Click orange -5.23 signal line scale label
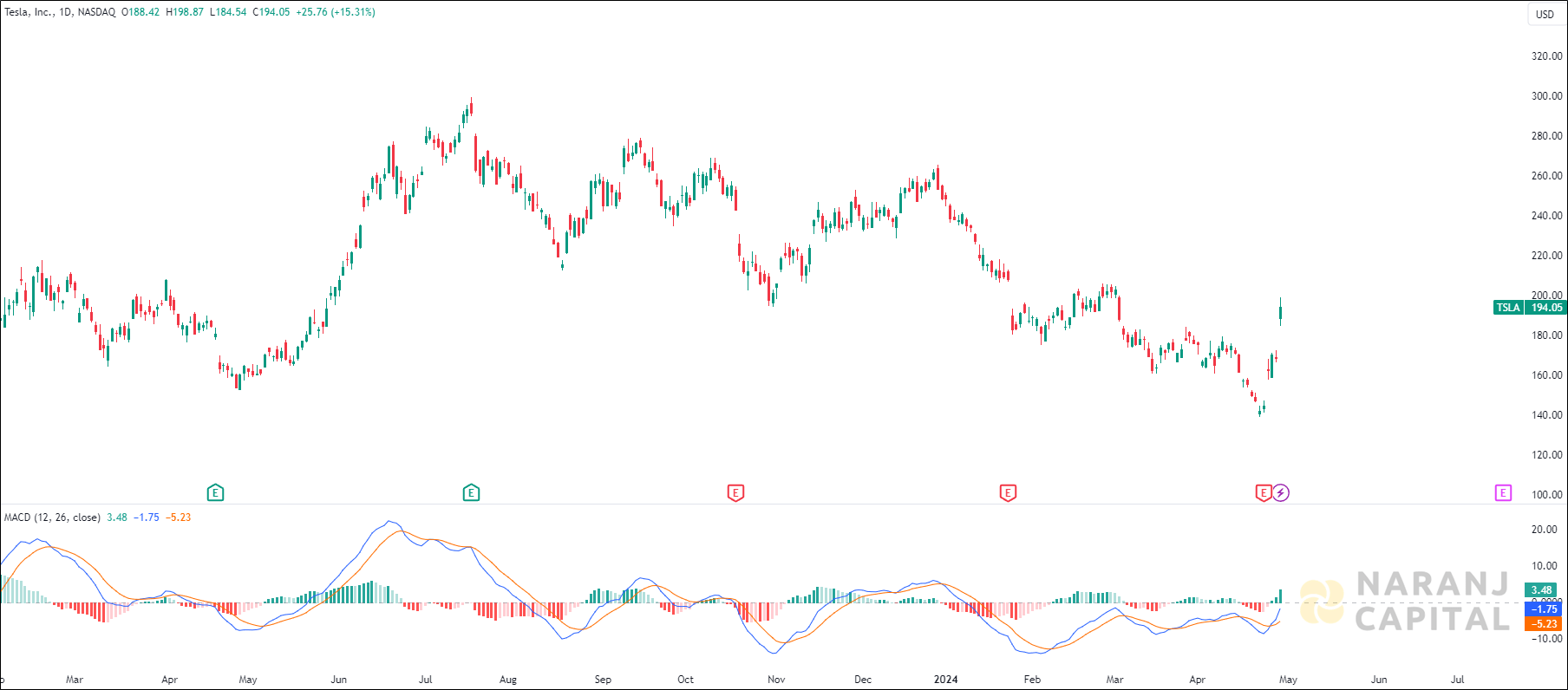The height and width of the screenshot is (690, 1568). pyautogui.click(x=1541, y=624)
